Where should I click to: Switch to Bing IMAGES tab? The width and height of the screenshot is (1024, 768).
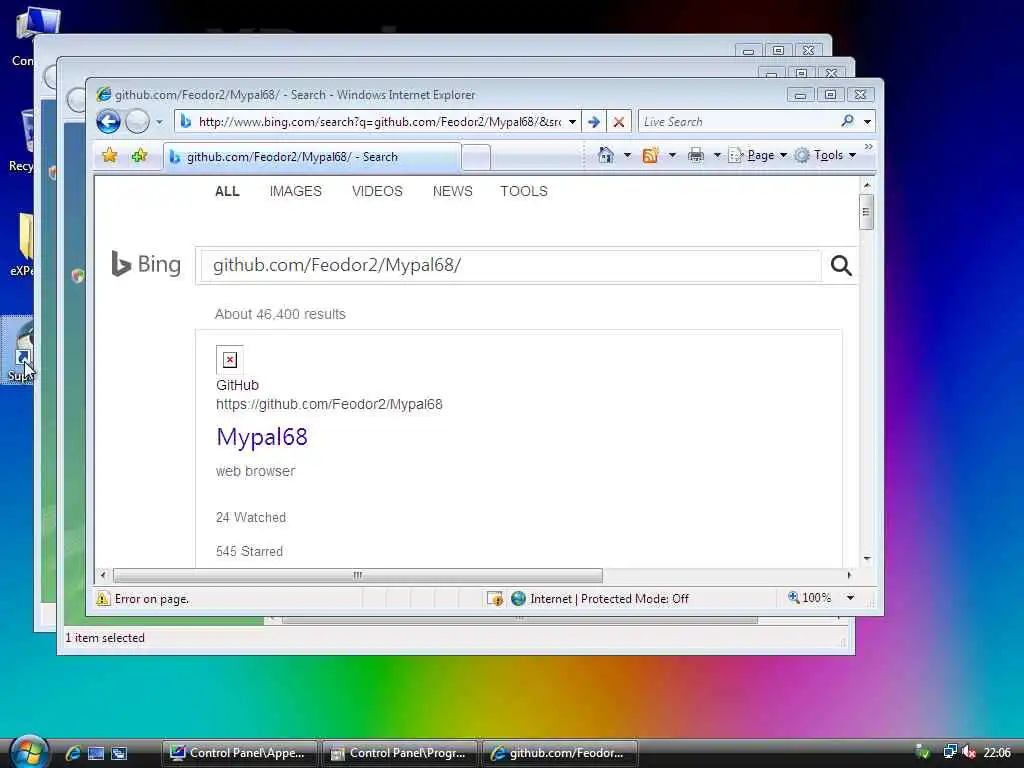[295, 191]
